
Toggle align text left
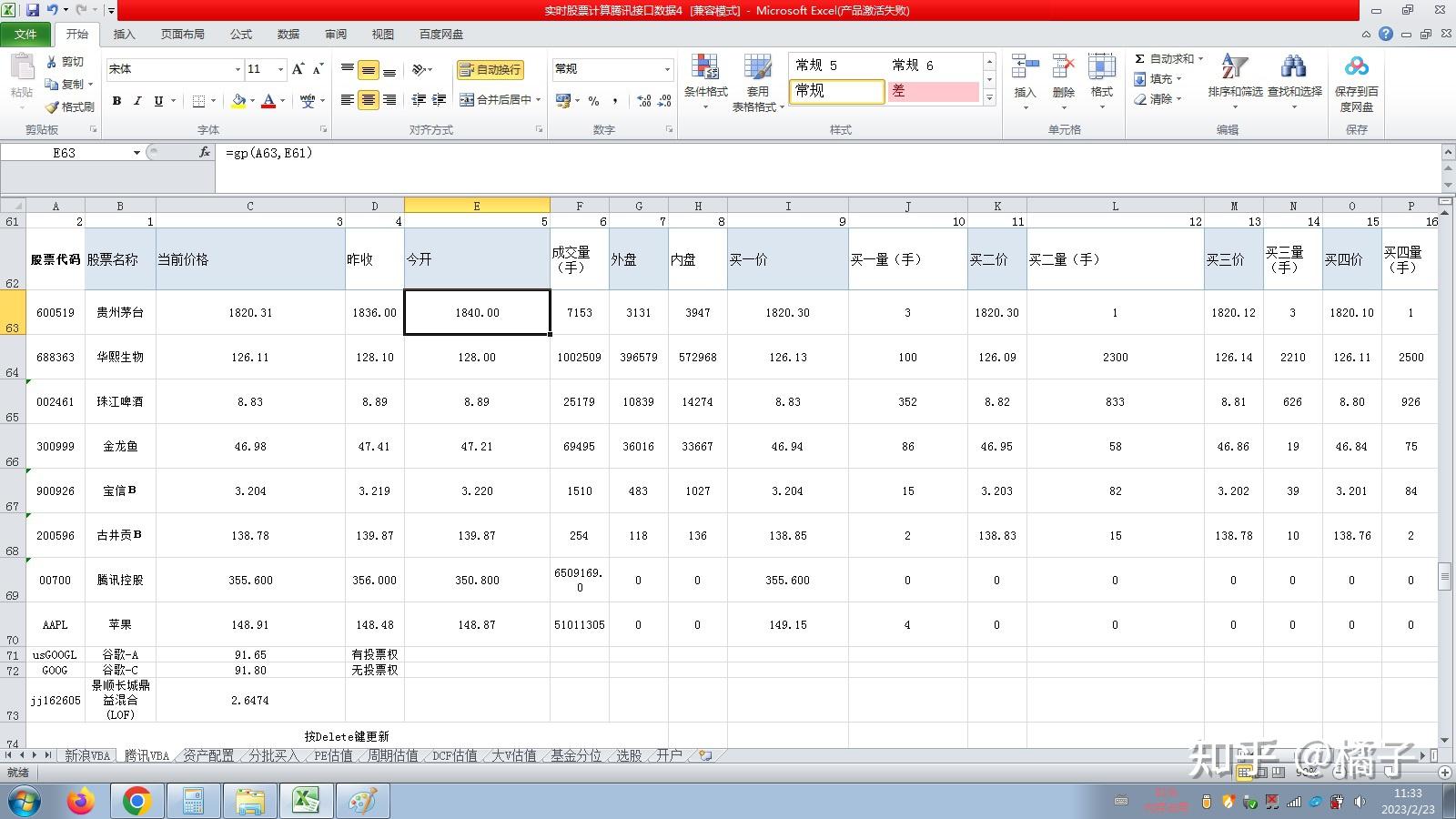(x=347, y=100)
